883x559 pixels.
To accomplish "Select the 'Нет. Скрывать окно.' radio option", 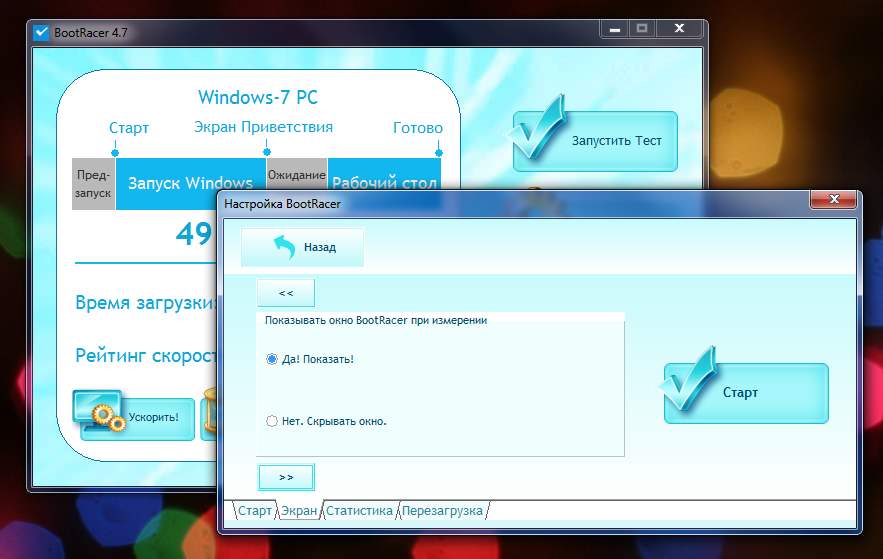I will click(272, 421).
